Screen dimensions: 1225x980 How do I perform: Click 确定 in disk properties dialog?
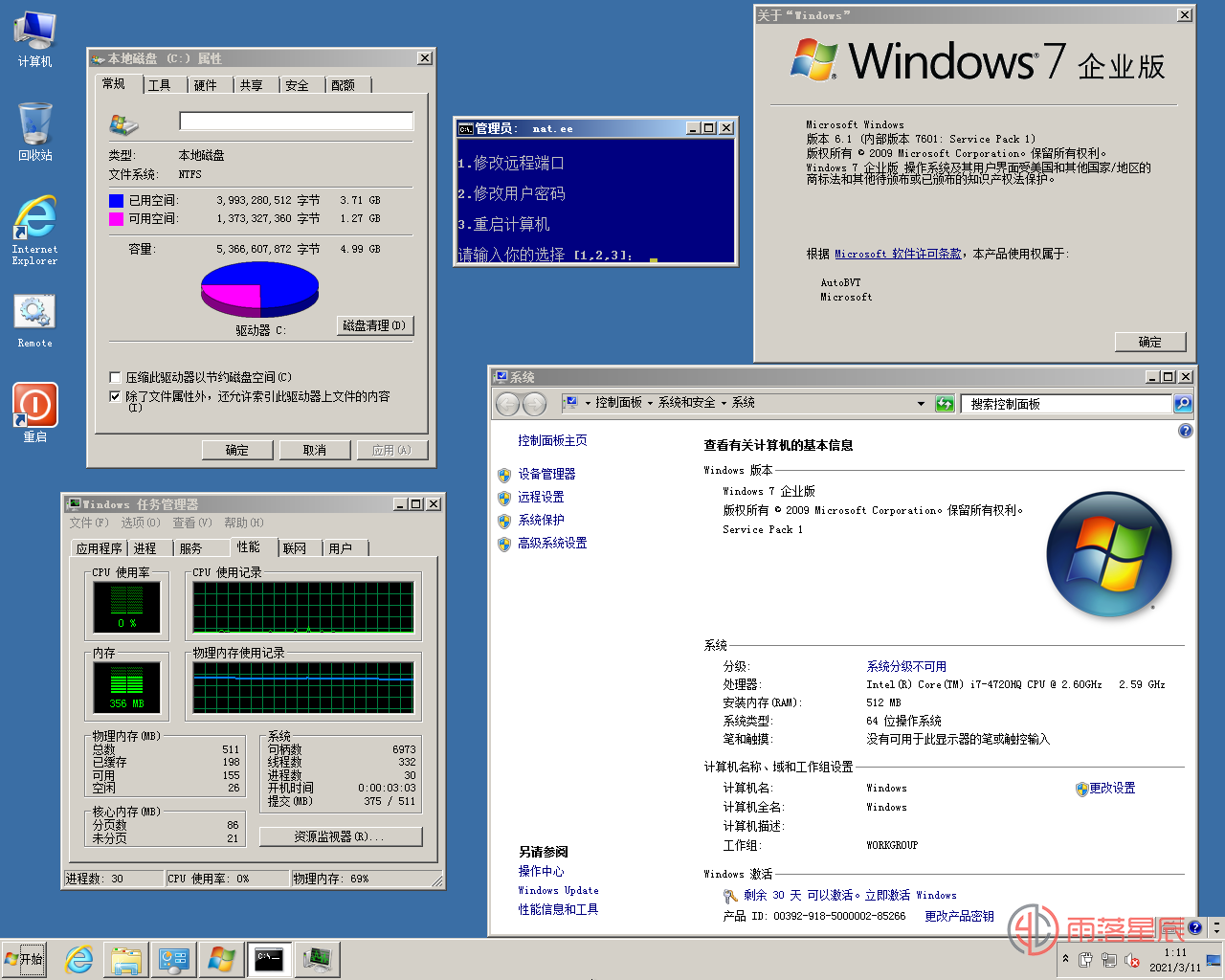coord(237,450)
